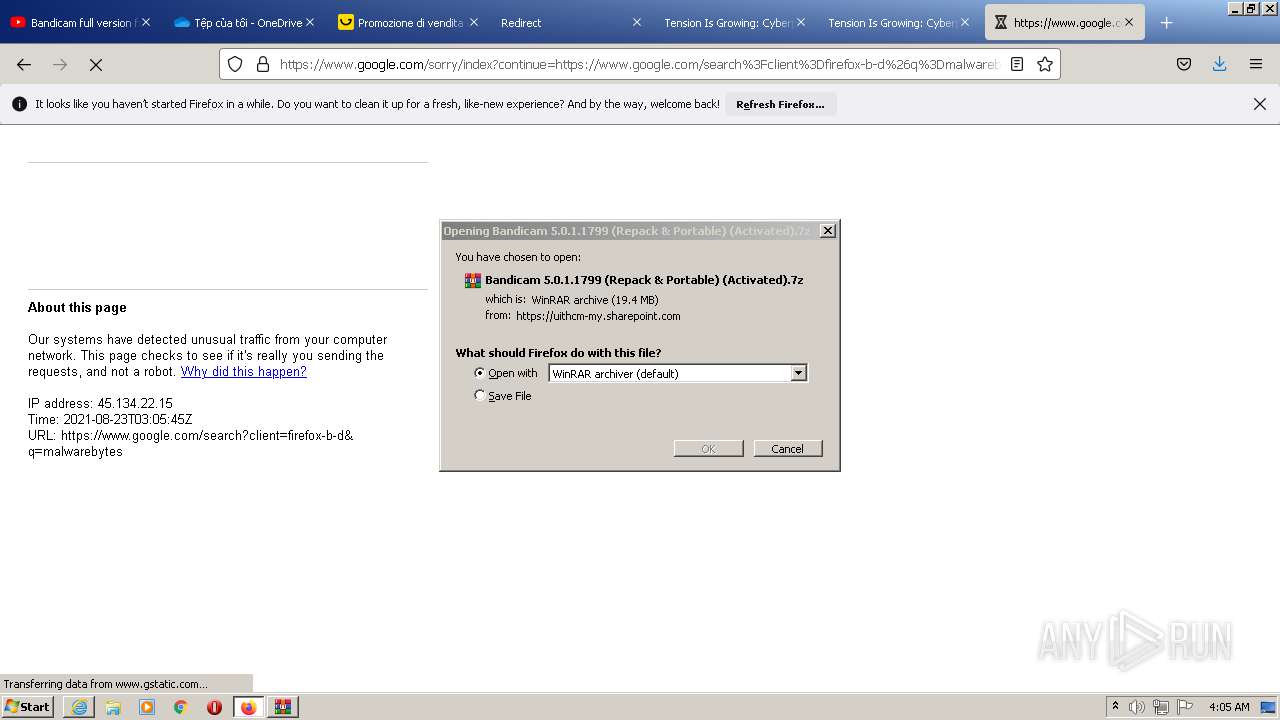1280x720 pixels.
Task: Close the Promozione di vendita tab
Action: pyautogui.click(x=473, y=22)
